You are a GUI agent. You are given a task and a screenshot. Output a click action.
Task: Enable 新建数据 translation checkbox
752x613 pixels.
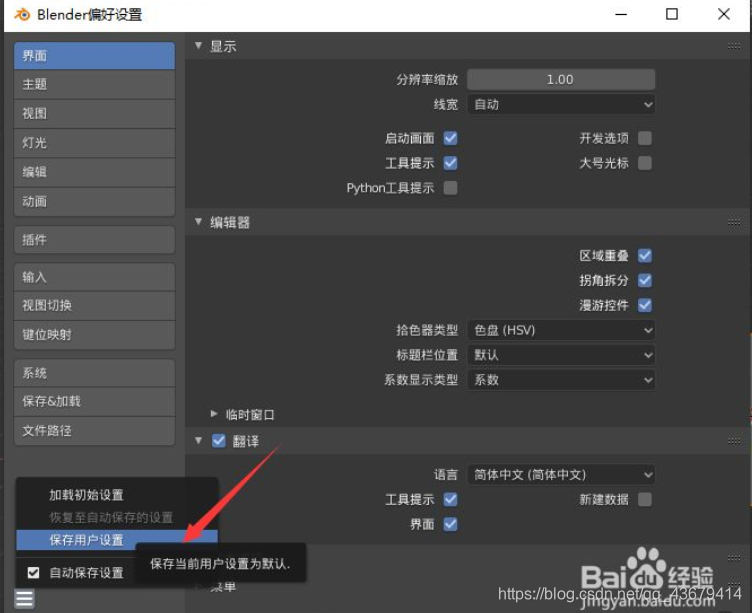[x=645, y=499]
